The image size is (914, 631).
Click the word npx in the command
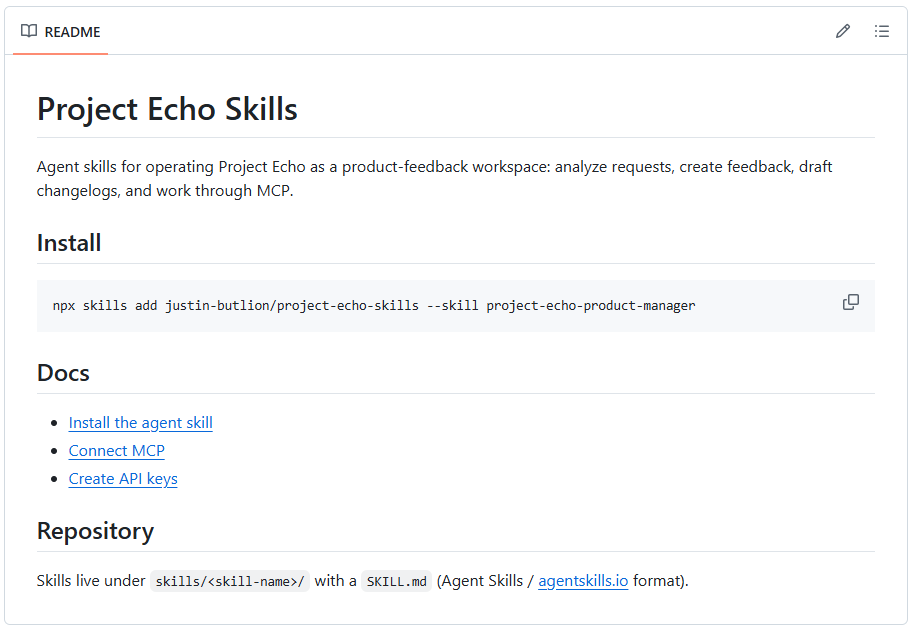click(64, 306)
